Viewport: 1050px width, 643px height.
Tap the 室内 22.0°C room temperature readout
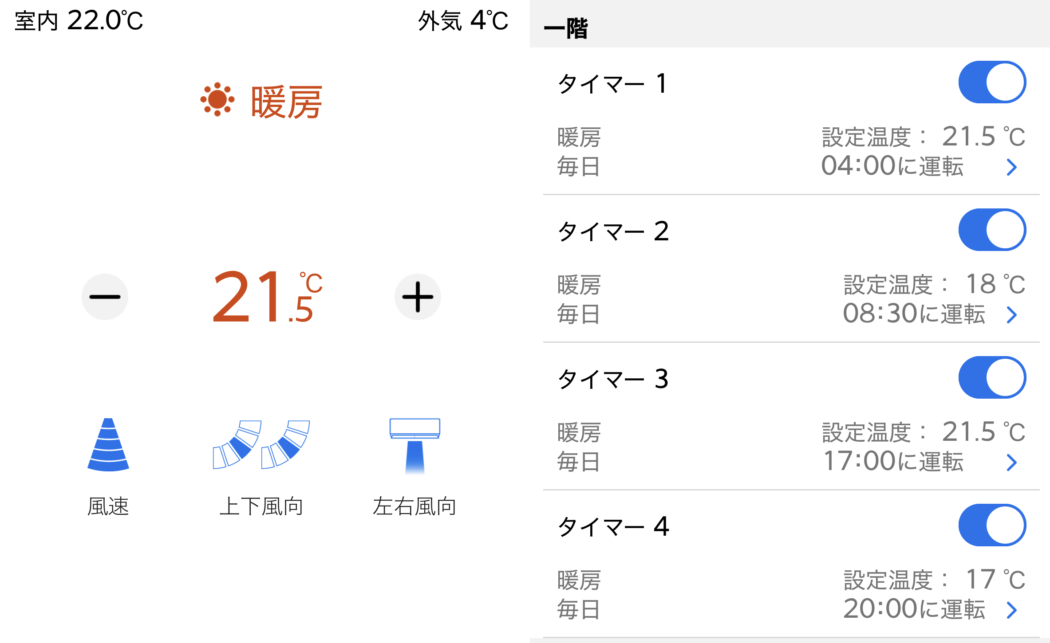(79, 20)
